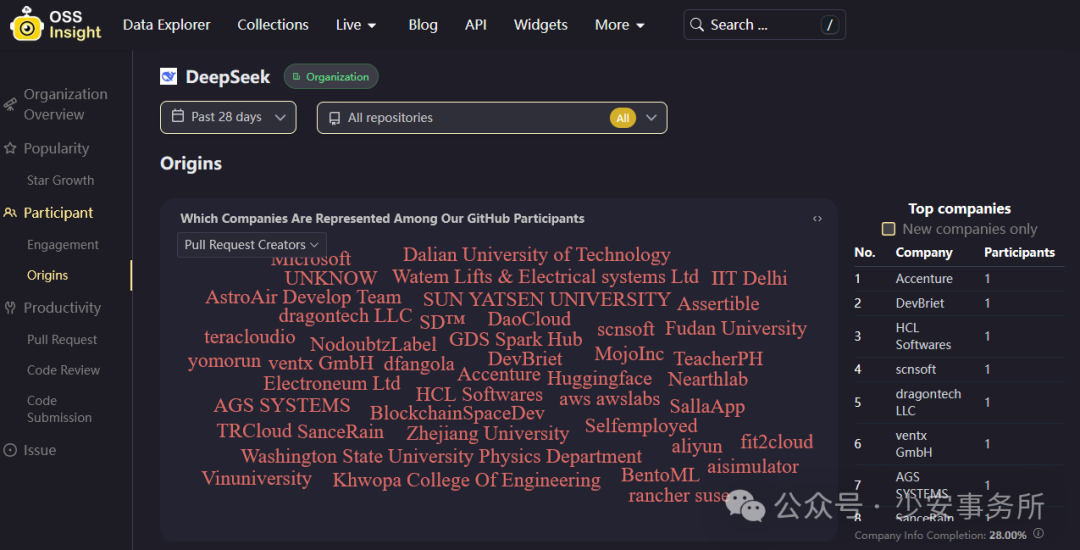Click the calendar icon in period selector
This screenshot has width=1080, height=550.
pos(178,116)
